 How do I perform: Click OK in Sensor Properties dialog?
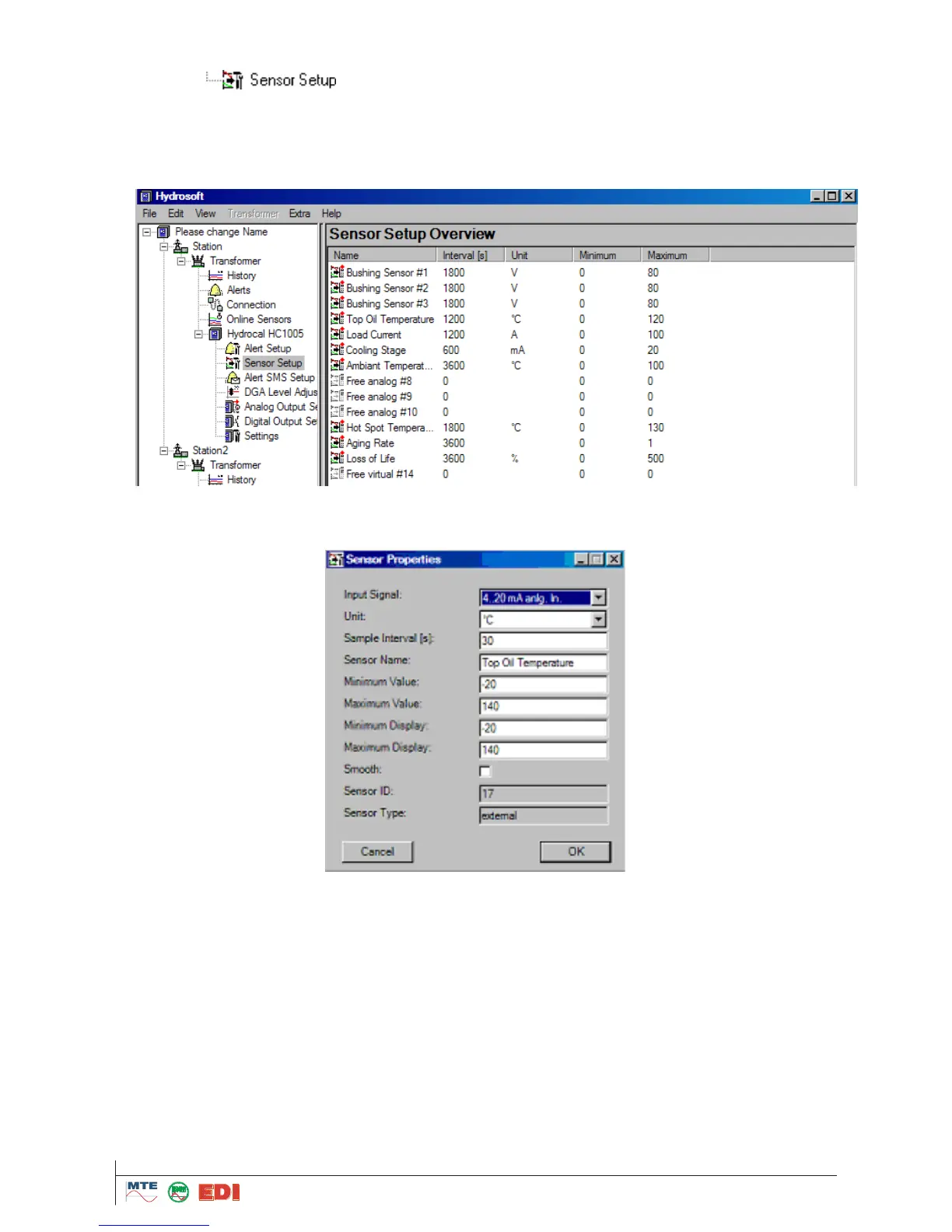click(x=576, y=852)
